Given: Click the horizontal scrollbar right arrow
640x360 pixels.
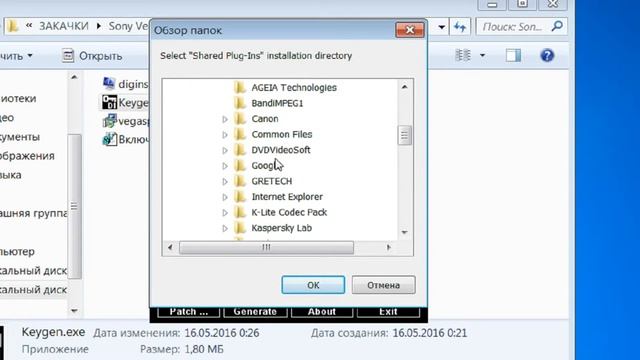Looking at the screenshot, I should pyautogui.click(x=389, y=247).
